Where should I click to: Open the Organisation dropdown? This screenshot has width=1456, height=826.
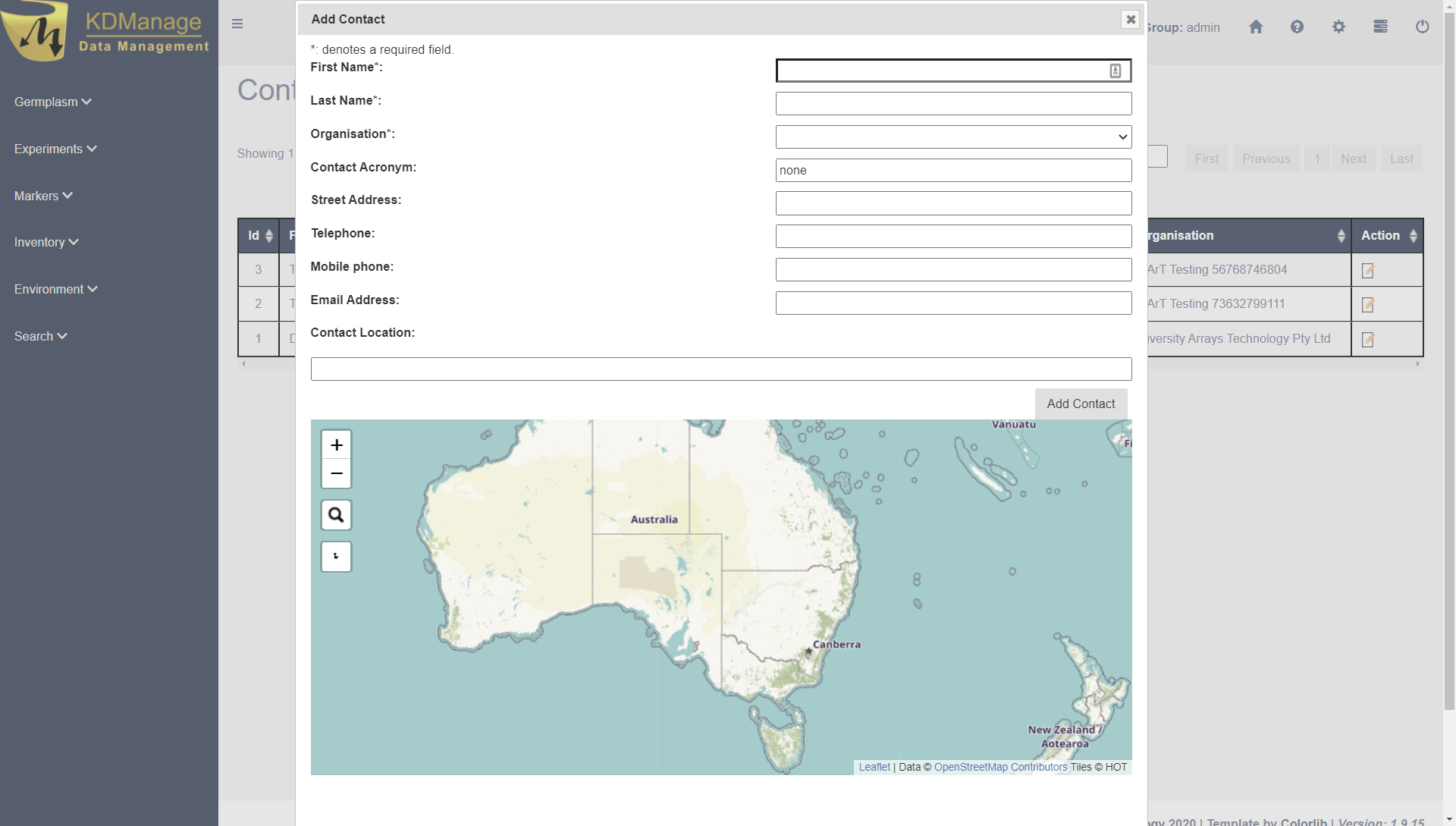[x=953, y=137]
